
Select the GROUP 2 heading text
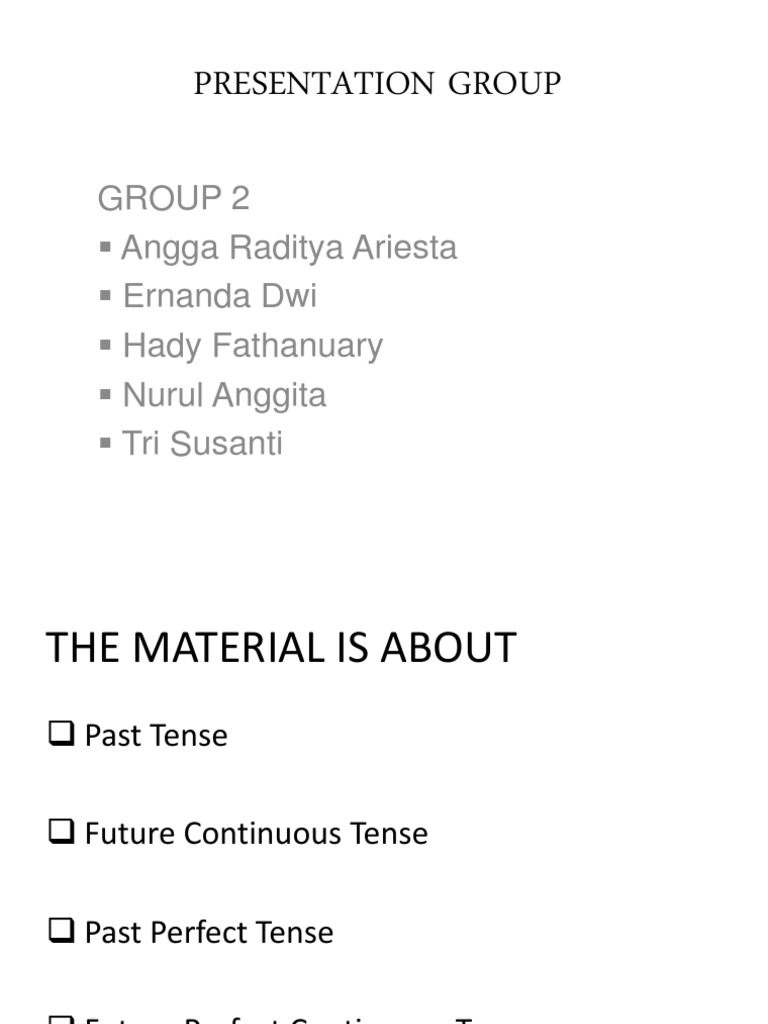click(173, 199)
